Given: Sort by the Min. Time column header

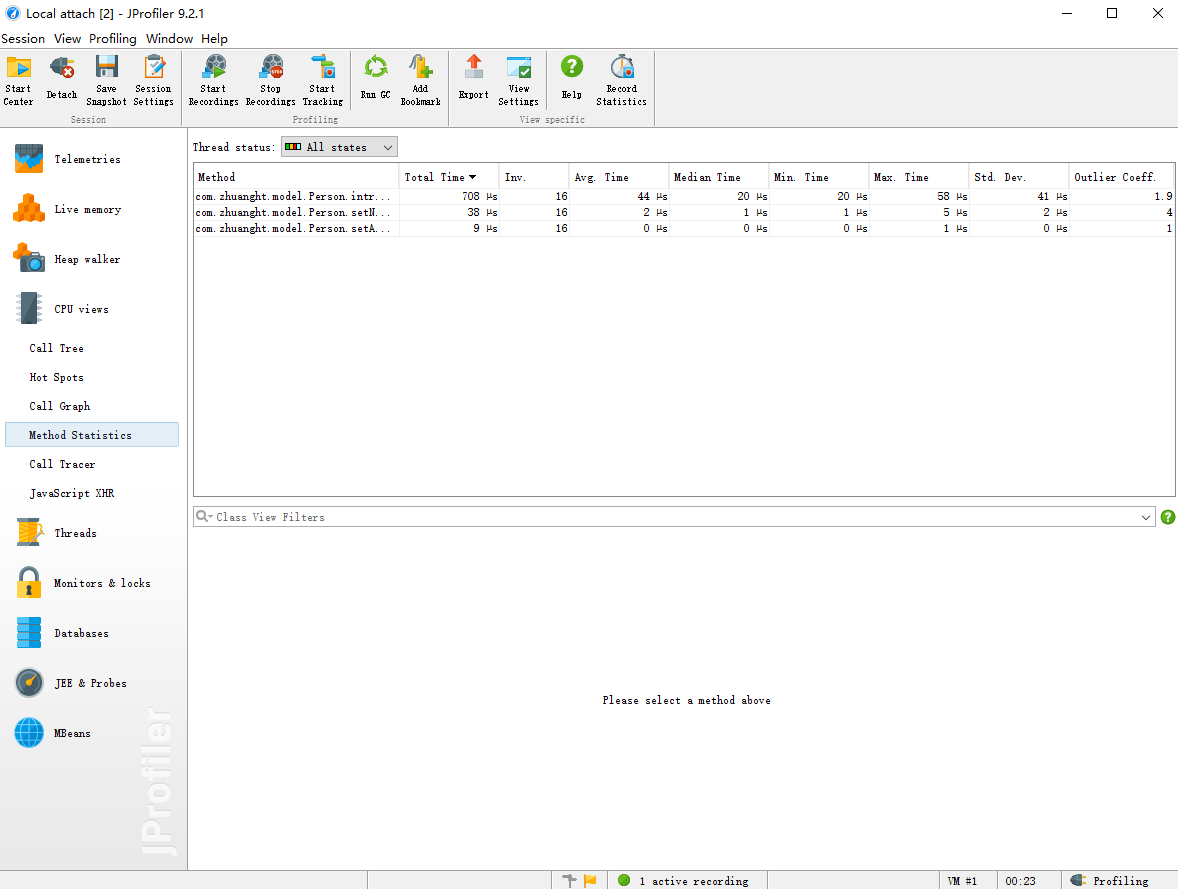Looking at the screenshot, I should tap(818, 177).
